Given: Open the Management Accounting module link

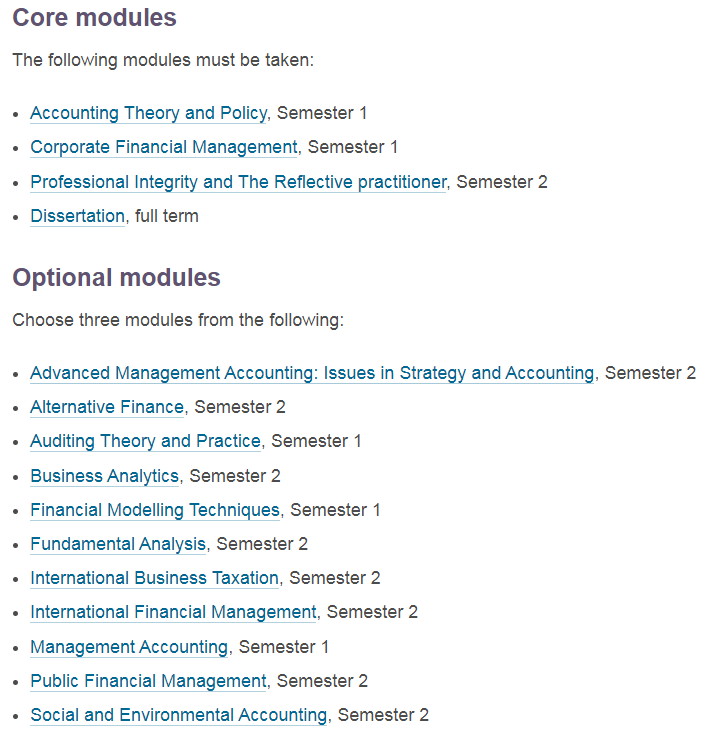Looking at the screenshot, I should [129, 647].
